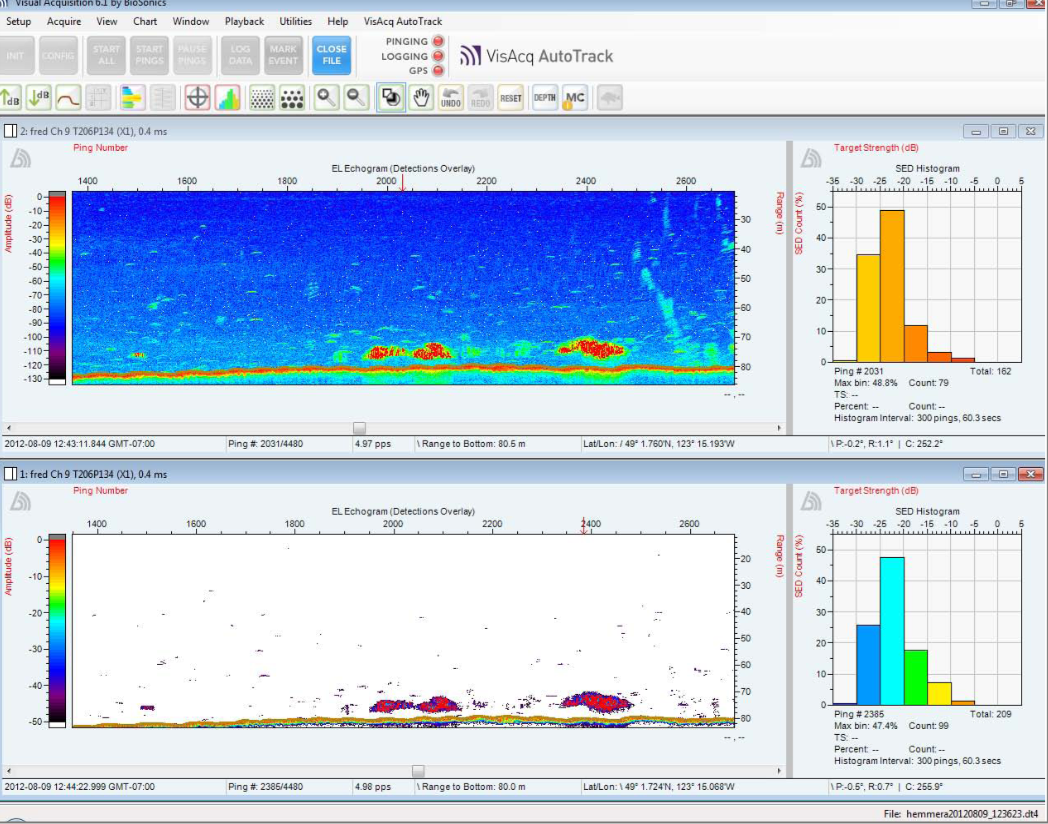
Task: Click the upper echogram horizontal scrollbar thumb
Action: 360,428
